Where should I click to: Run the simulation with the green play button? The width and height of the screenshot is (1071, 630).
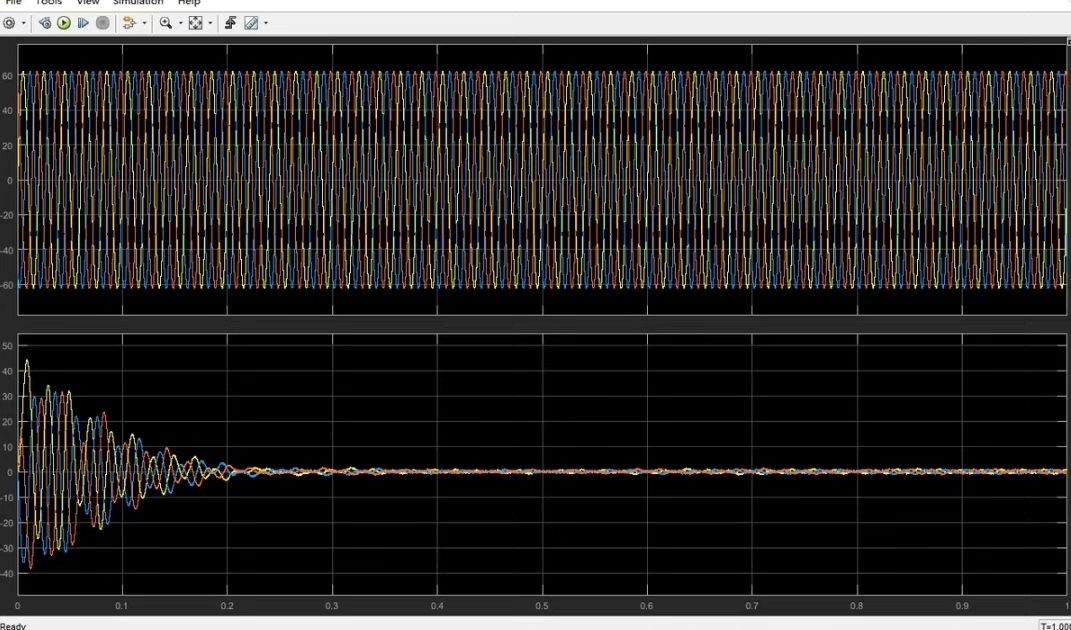(64, 23)
